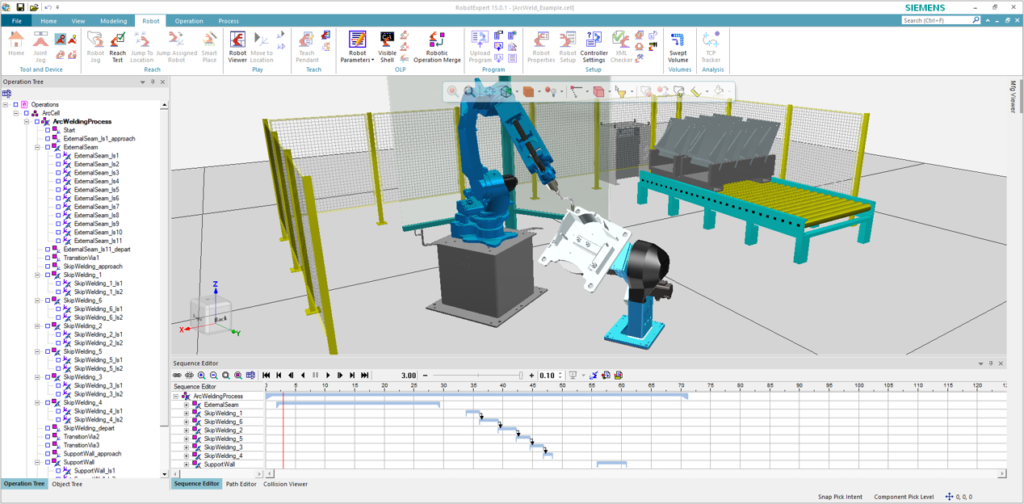Play the simulation forward
The height and width of the screenshot is (504, 1024).
328,375
